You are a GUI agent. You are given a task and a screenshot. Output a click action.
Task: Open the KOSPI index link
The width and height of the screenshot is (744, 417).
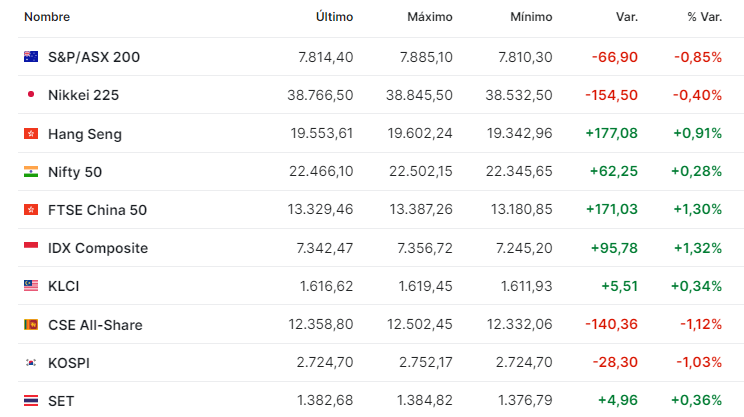(69, 363)
